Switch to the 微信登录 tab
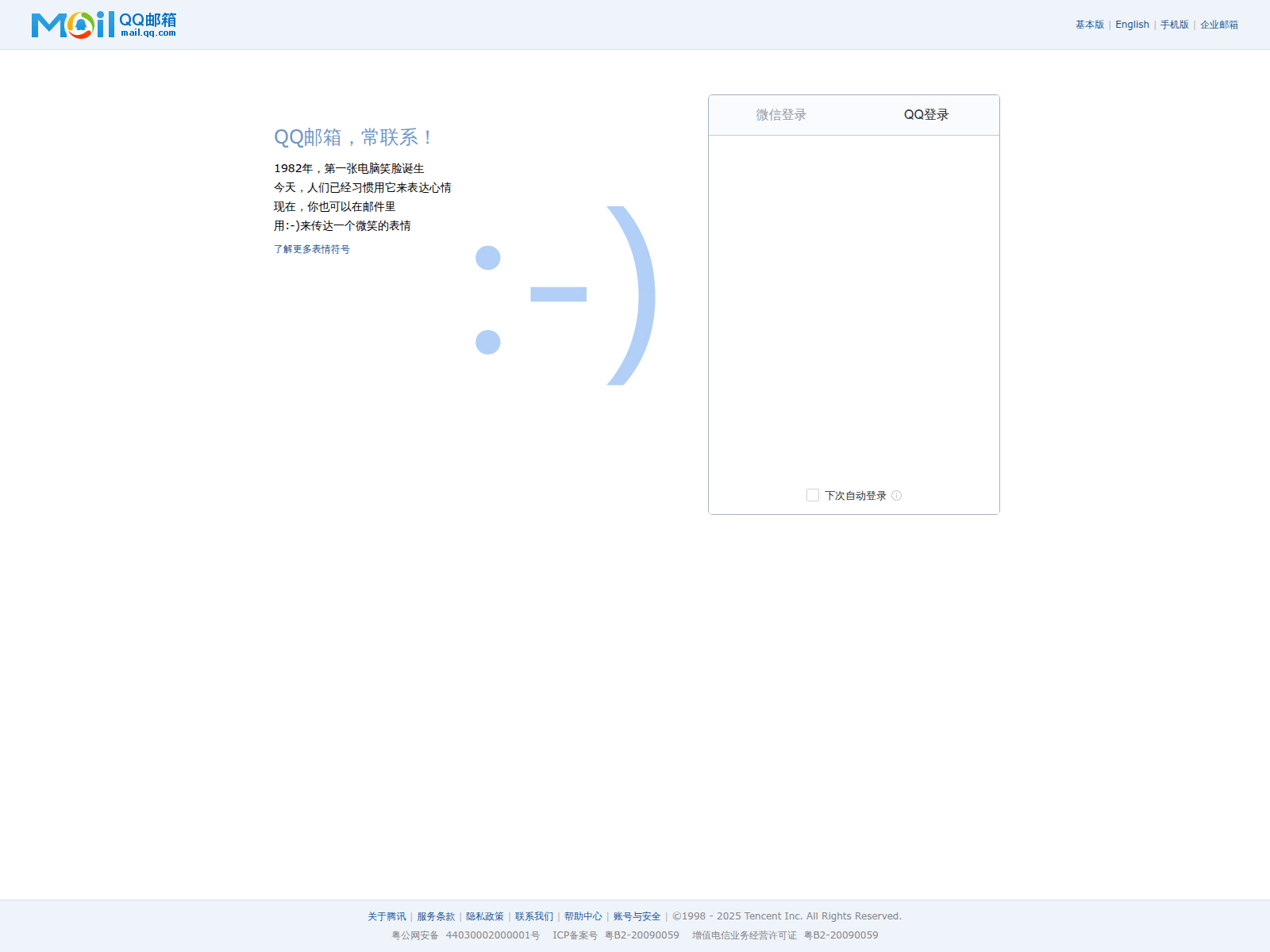1270x952 pixels. (x=780, y=115)
